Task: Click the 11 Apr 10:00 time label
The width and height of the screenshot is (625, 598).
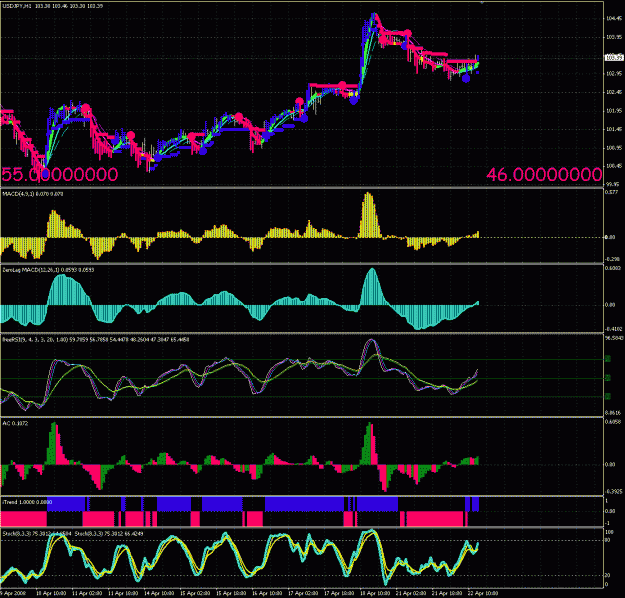Action: (123, 593)
